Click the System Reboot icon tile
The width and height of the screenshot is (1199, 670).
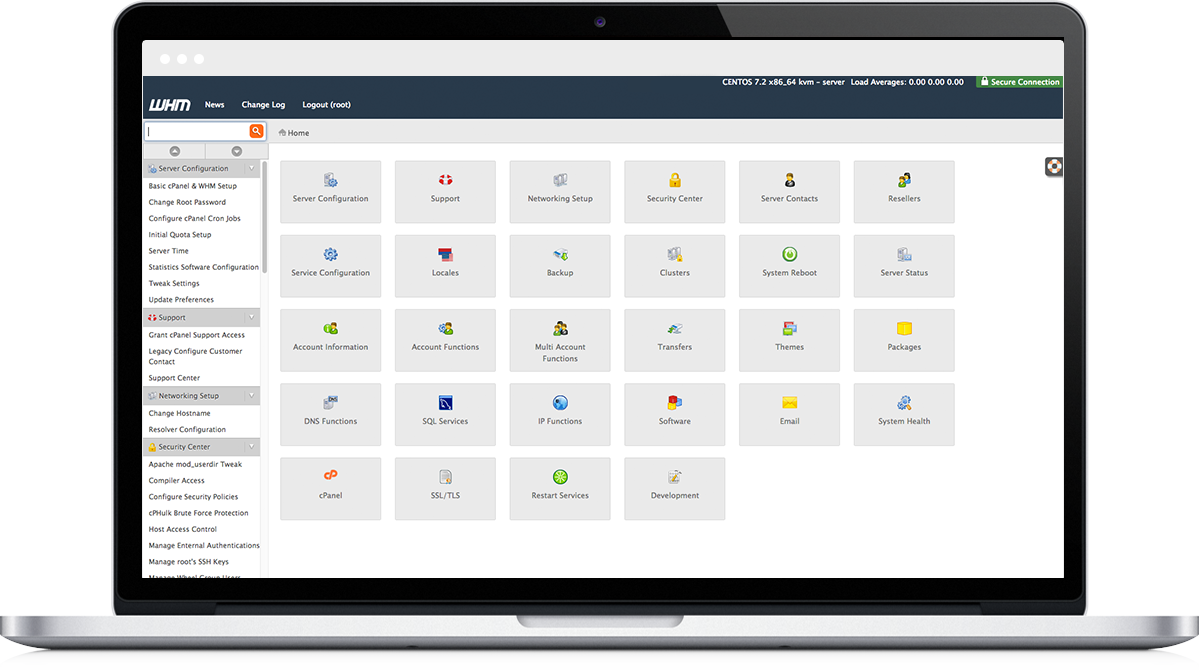click(x=789, y=256)
